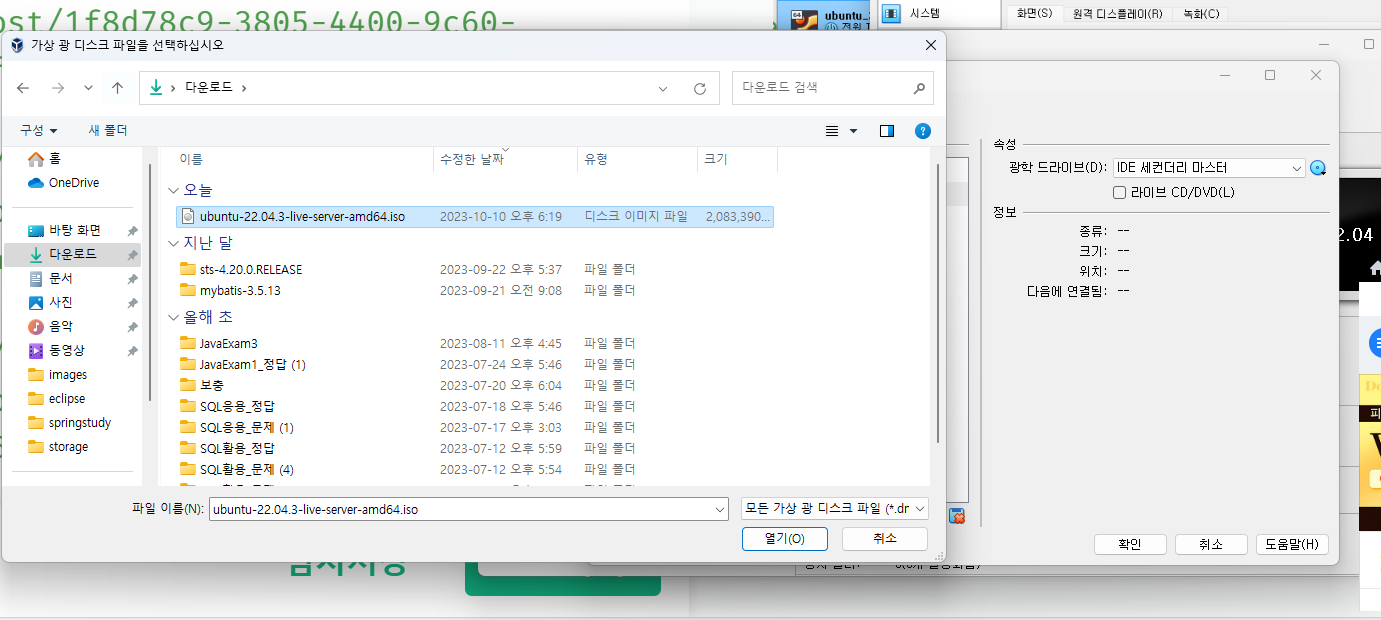Create a folder with 새 폴더
The image size is (1381, 620).
(108, 131)
